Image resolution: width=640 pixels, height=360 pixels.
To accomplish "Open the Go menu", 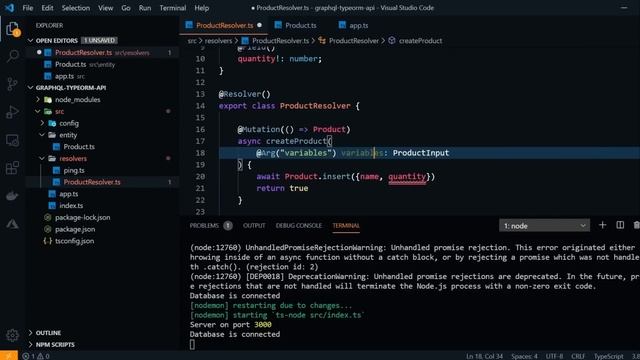I will (126, 8).
